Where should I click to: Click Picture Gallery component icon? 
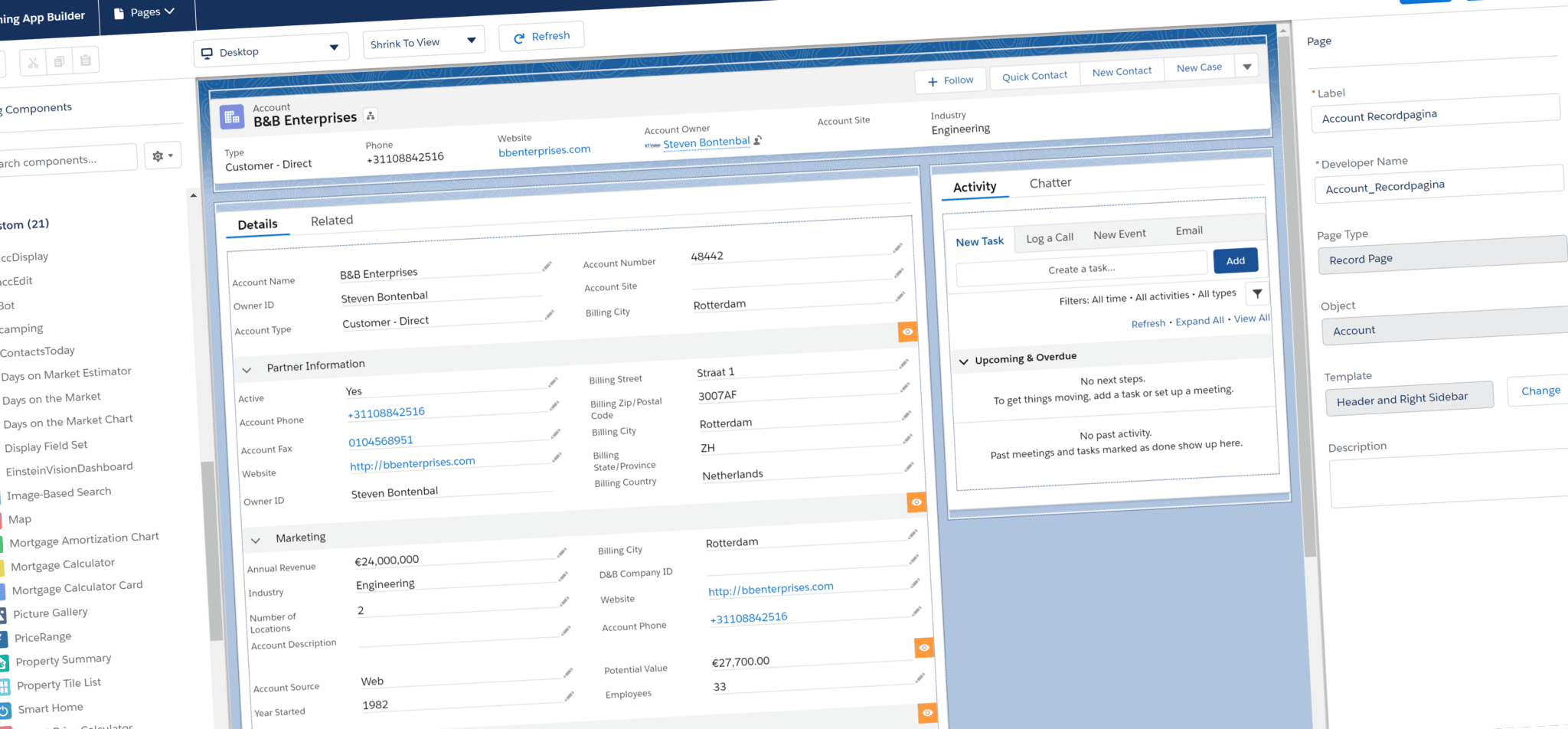tap(3, 616)
